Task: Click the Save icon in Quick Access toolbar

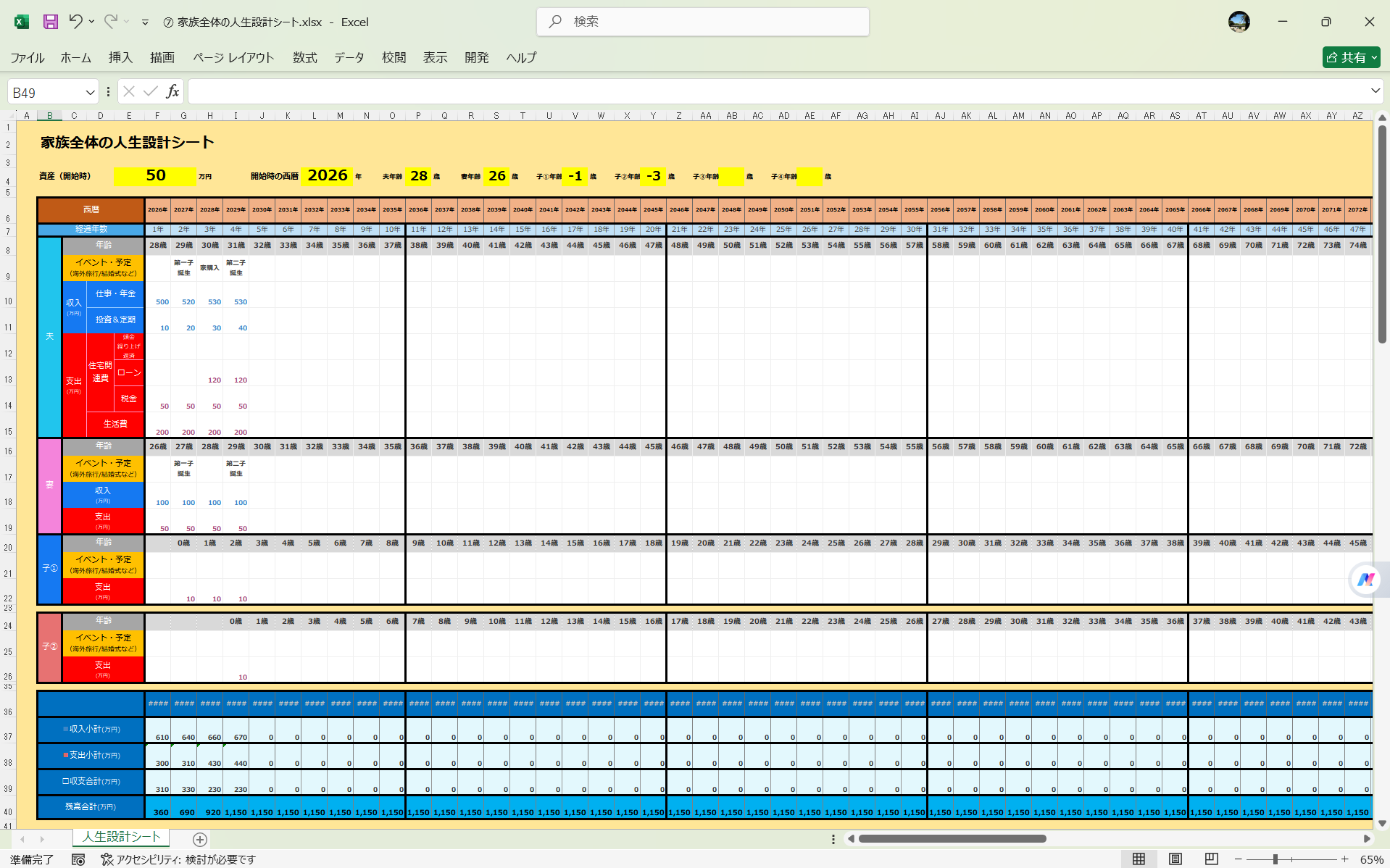Action: tap(49, 22)
